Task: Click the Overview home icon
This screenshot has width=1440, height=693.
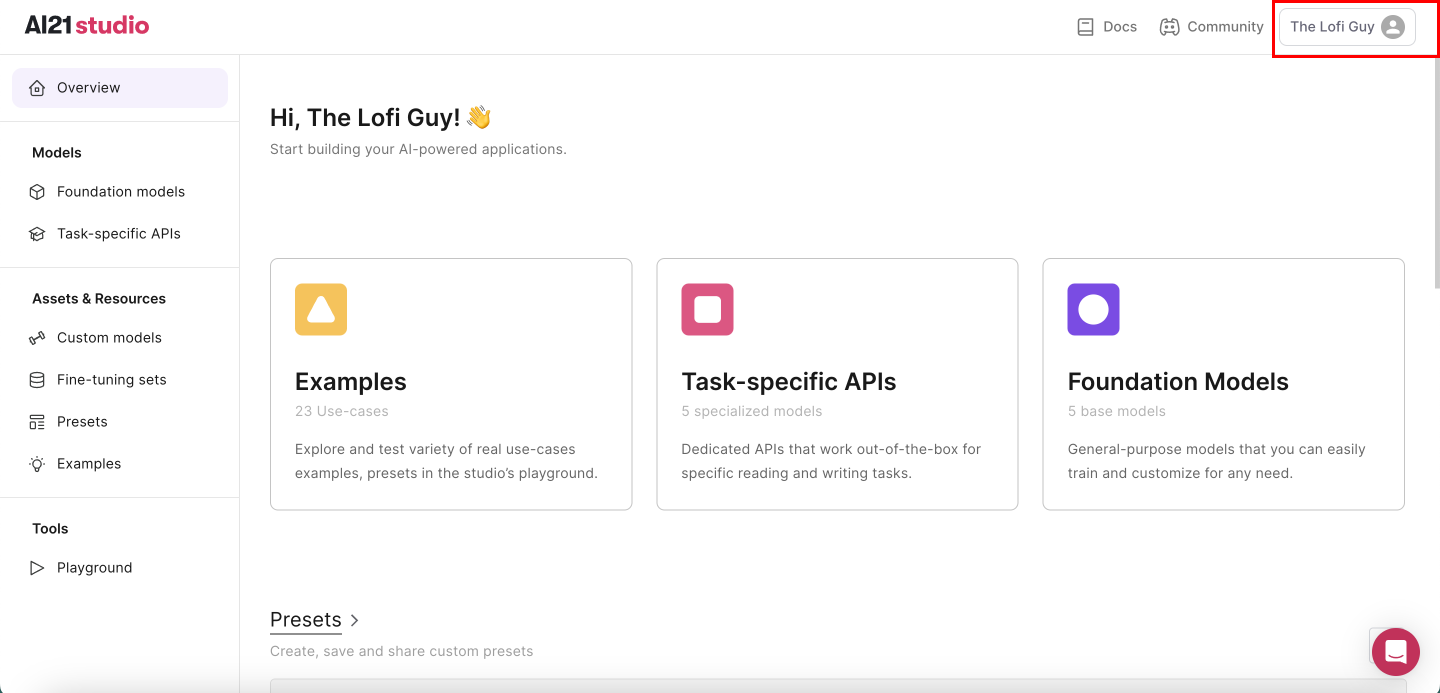Action: click(x=37, y=88)
